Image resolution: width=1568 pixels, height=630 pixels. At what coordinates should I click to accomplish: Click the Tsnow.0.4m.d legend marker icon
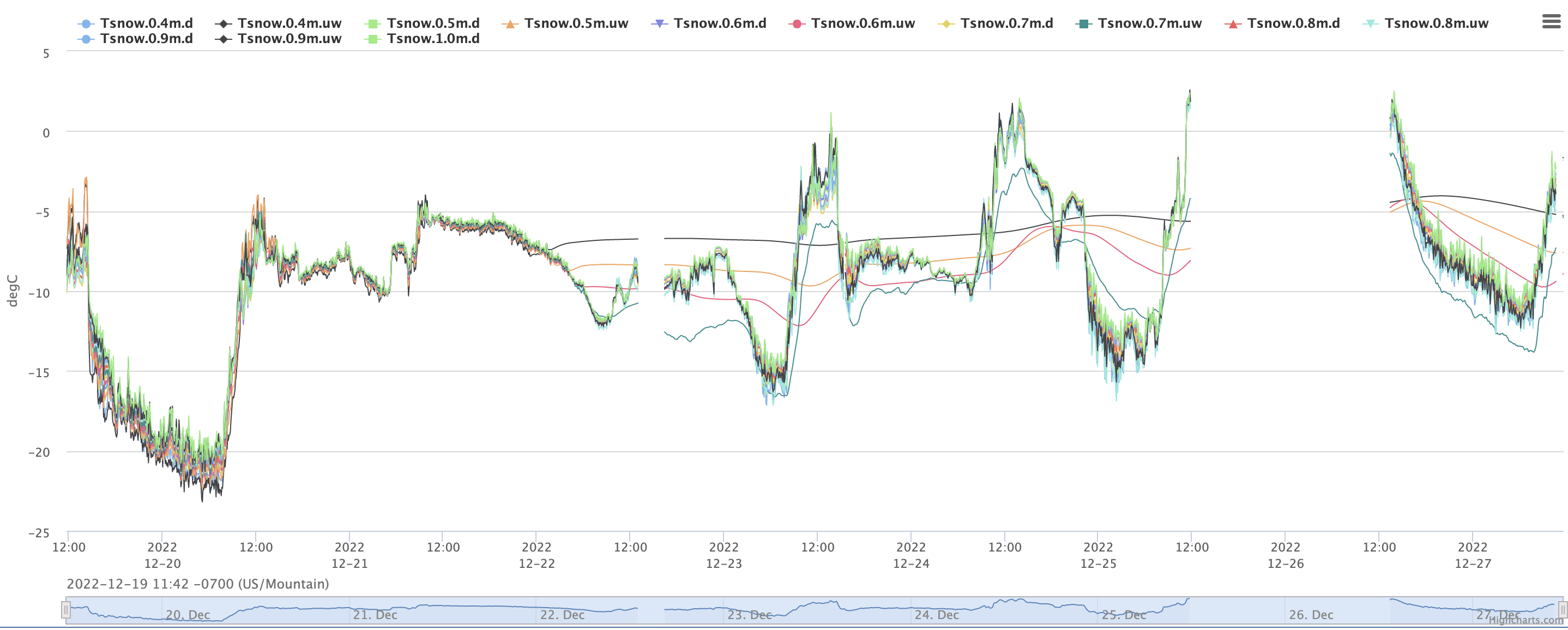pyautogui.click(x=86, y=24)
